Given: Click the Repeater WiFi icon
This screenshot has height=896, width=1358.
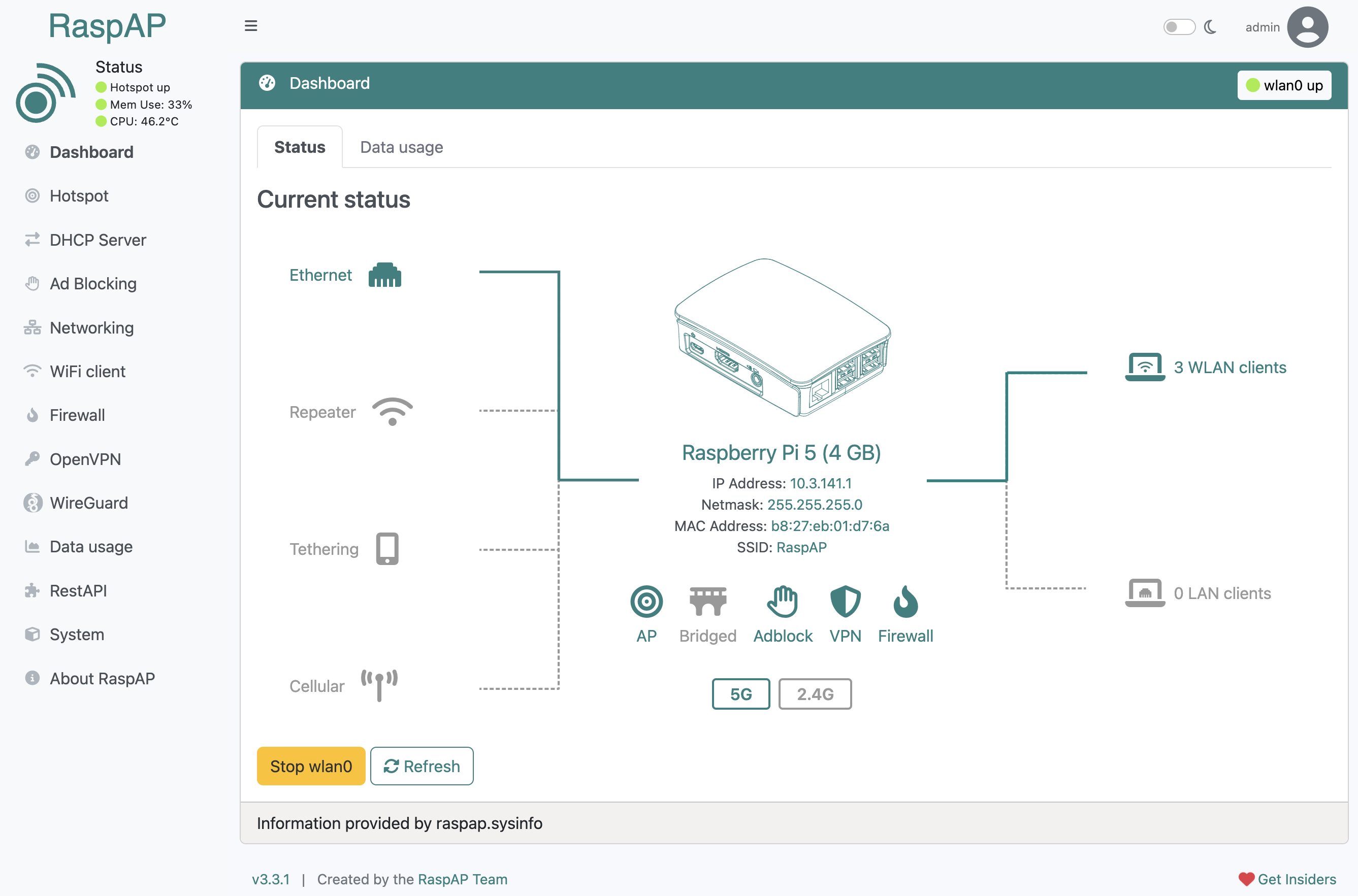Looking at the screenshot, I should [393, 411].
